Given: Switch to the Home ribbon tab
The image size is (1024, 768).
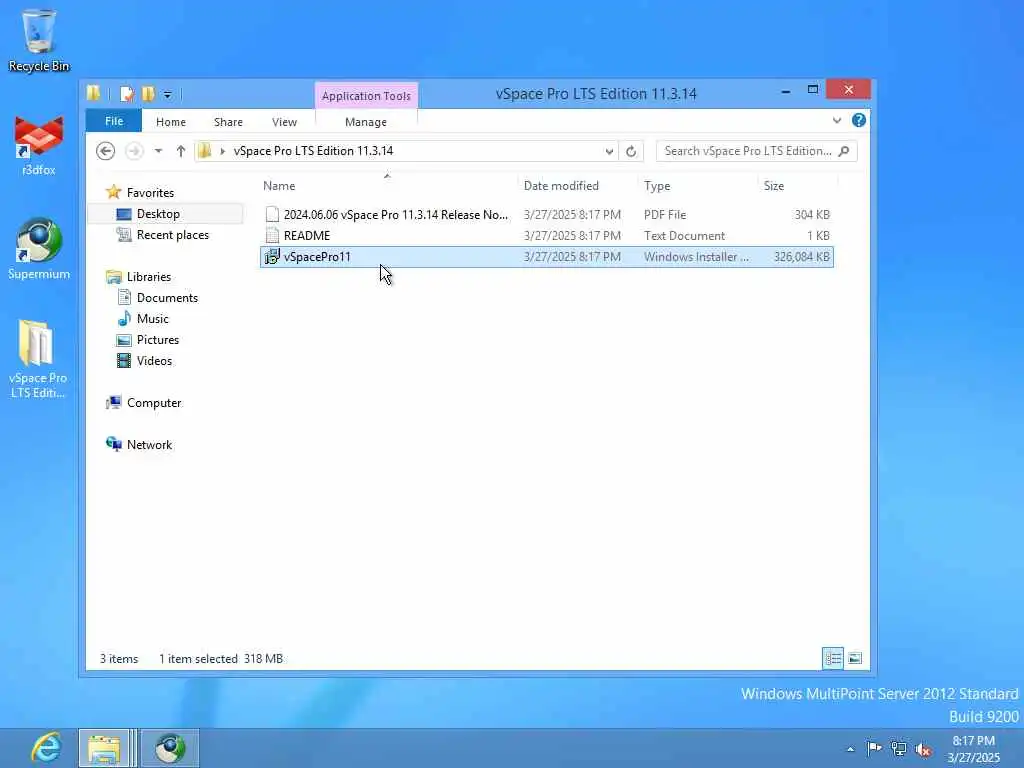Looking at the screenshot, I should coord(170,122).
